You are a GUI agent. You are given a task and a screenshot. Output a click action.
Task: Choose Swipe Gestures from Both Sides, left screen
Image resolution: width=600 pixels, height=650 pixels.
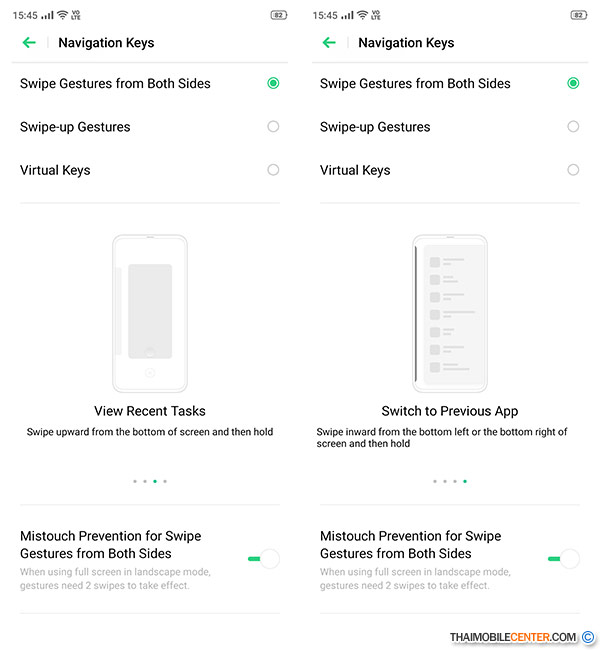click(x=273, y=84)
